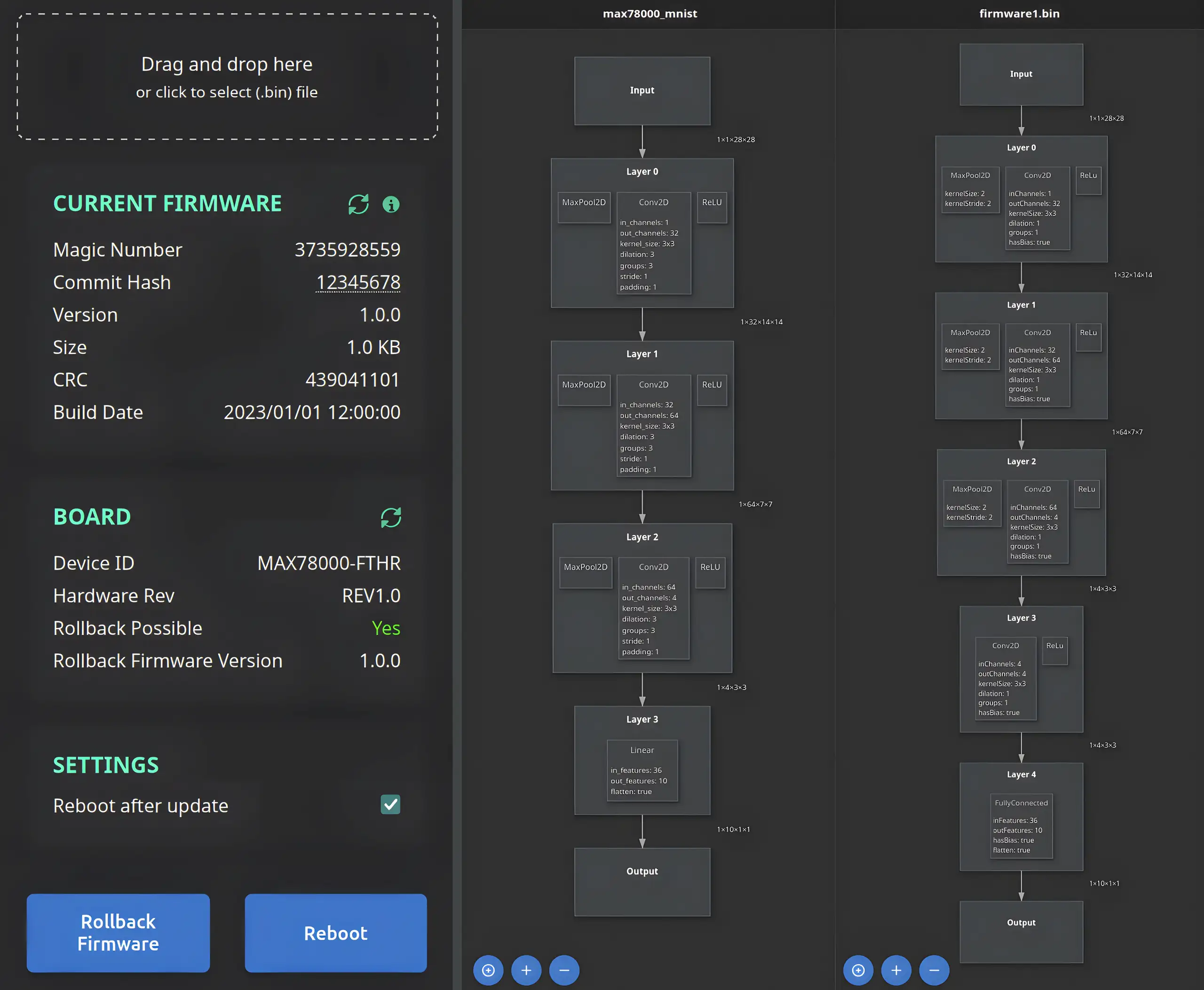Click the drag and drop .bin file area

(227, 76)
